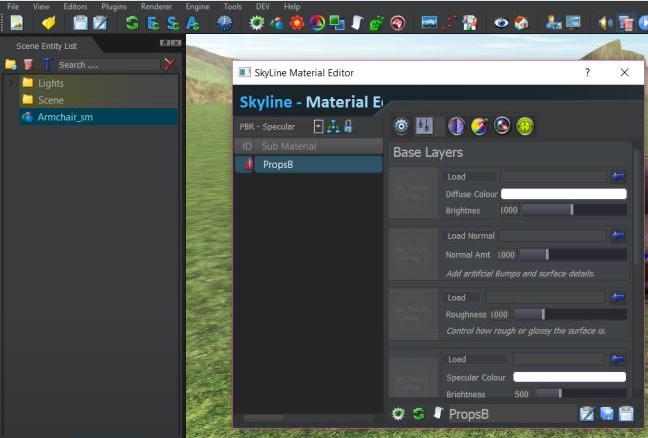The width and height of the screenshot is (648, 438).
Task: Click the white scroll script toolbar icon
Action: tap(357, 23)
